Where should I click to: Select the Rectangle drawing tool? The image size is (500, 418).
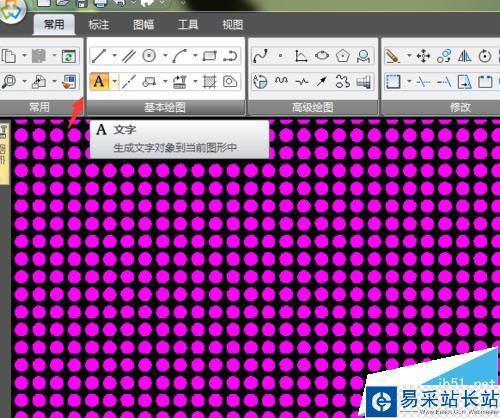[x=210, y=56]
